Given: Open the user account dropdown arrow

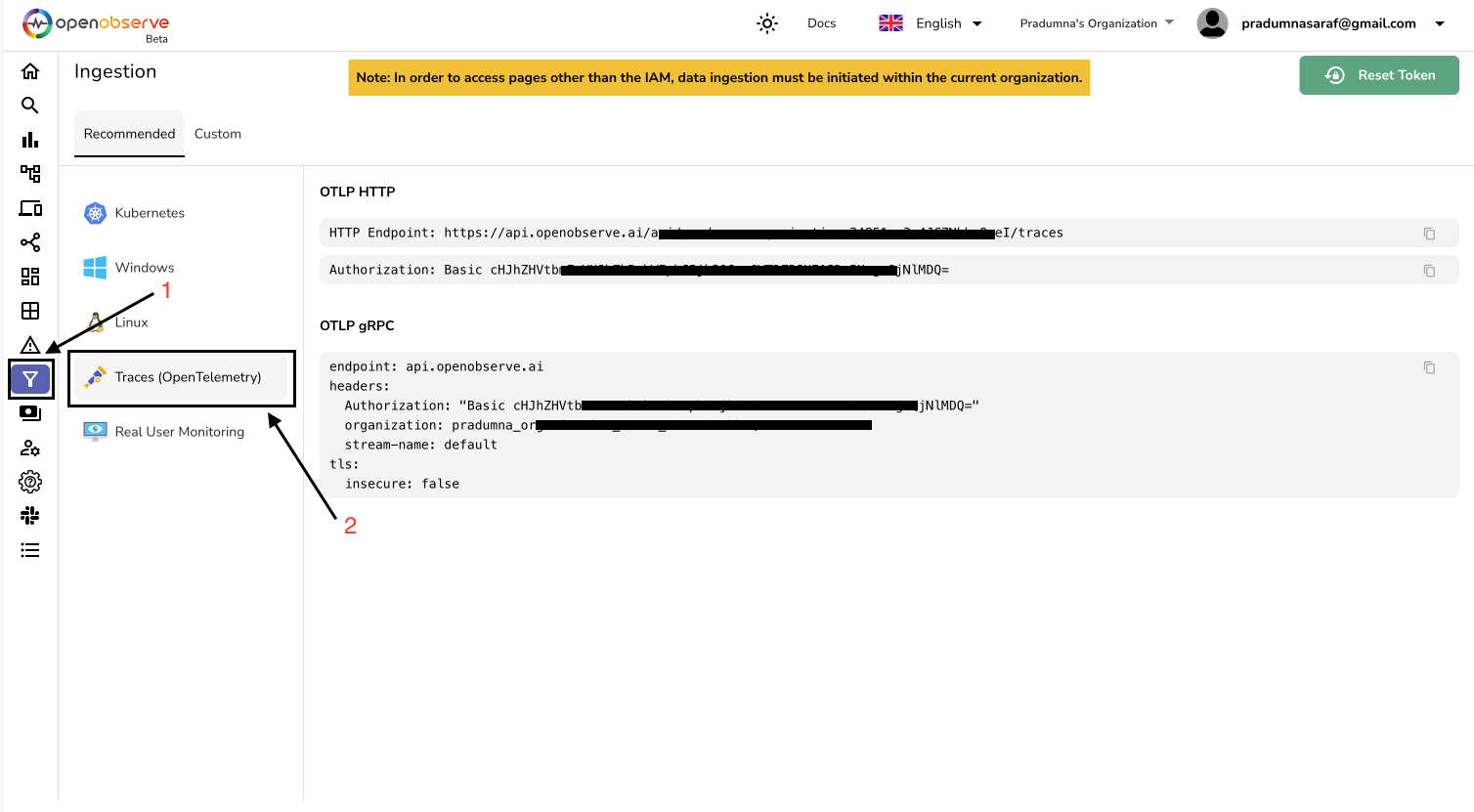Looking at the screenshot, I should [1439, 24].
